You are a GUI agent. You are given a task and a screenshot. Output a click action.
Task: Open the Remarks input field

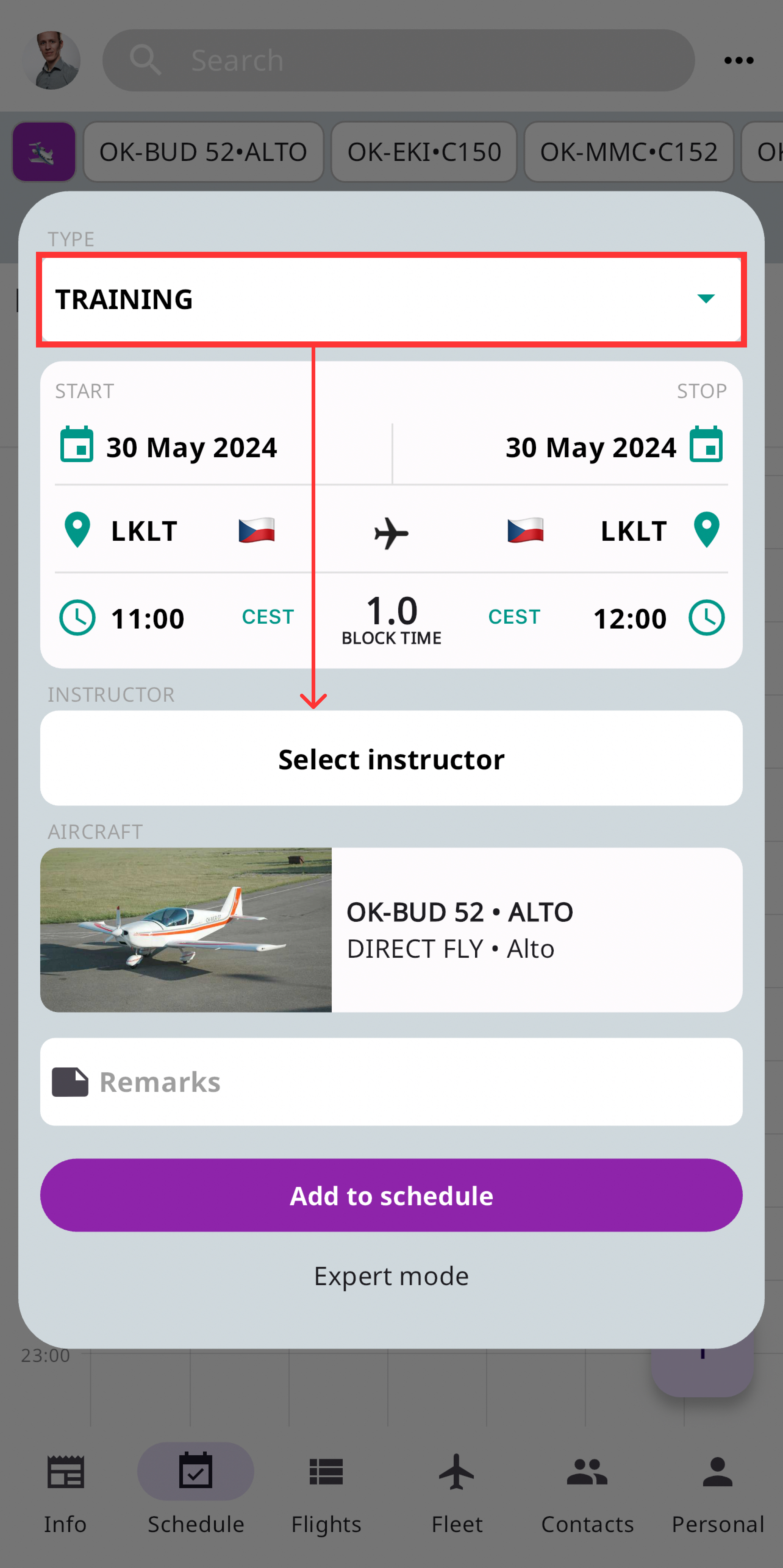pyautogui.click(x=391, y=1081)
